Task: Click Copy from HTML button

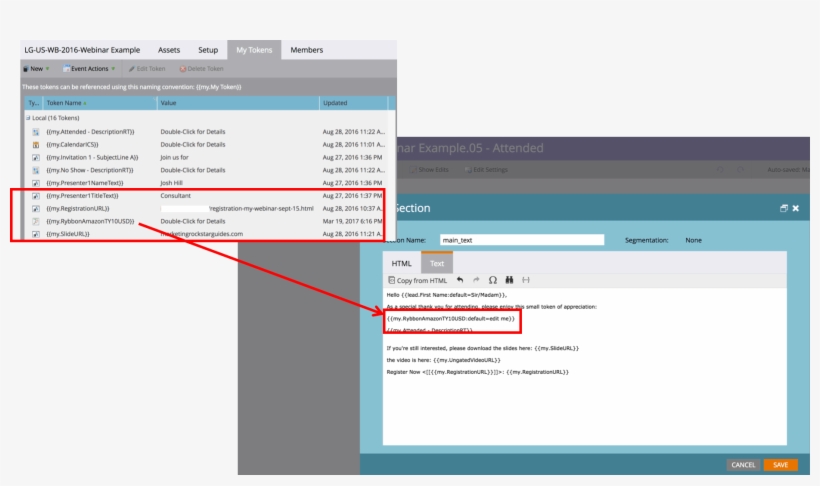Action: [417, 280]
